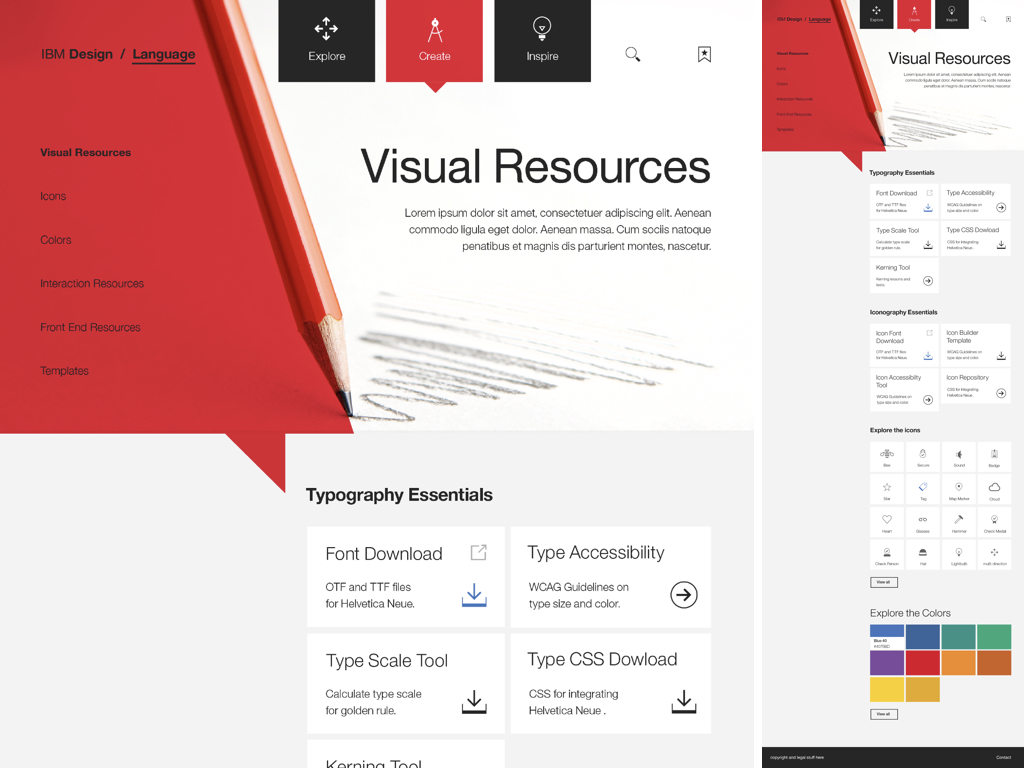This screenshot has width=1024, height=768.
Task: Pick the green color swatch
Action: [x=994, y=637]
